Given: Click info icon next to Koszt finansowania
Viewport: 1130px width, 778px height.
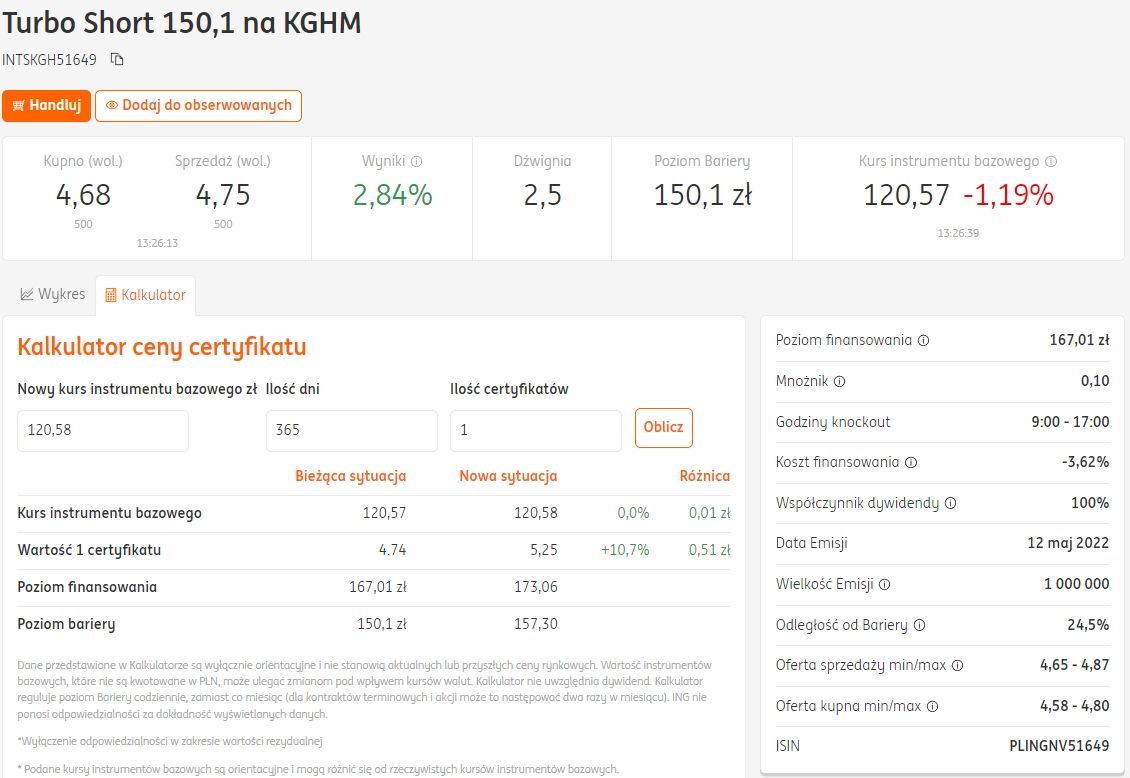Looking at the screenshot, I should tap(910, 463).
